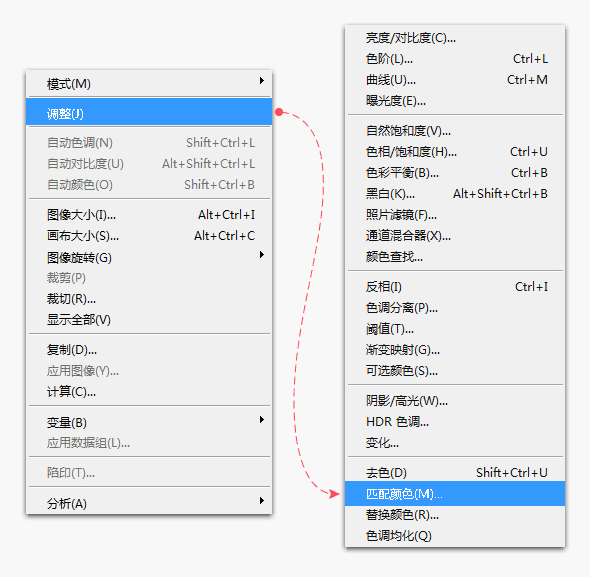Open 照片滤镜(F)... adjustment

(x=455, y=215)
